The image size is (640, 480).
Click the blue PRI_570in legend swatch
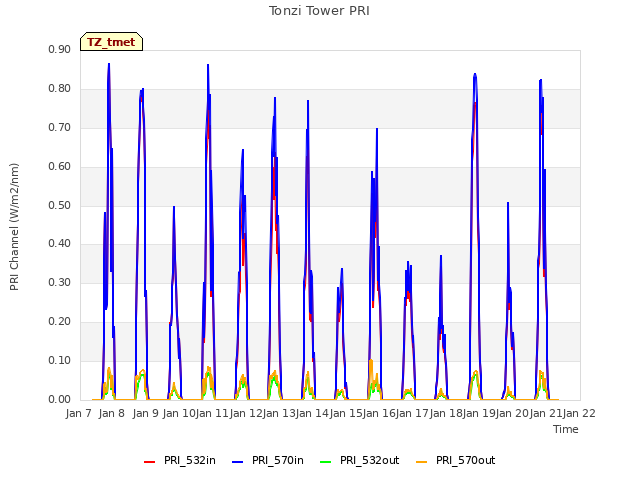tap(238, 462)
